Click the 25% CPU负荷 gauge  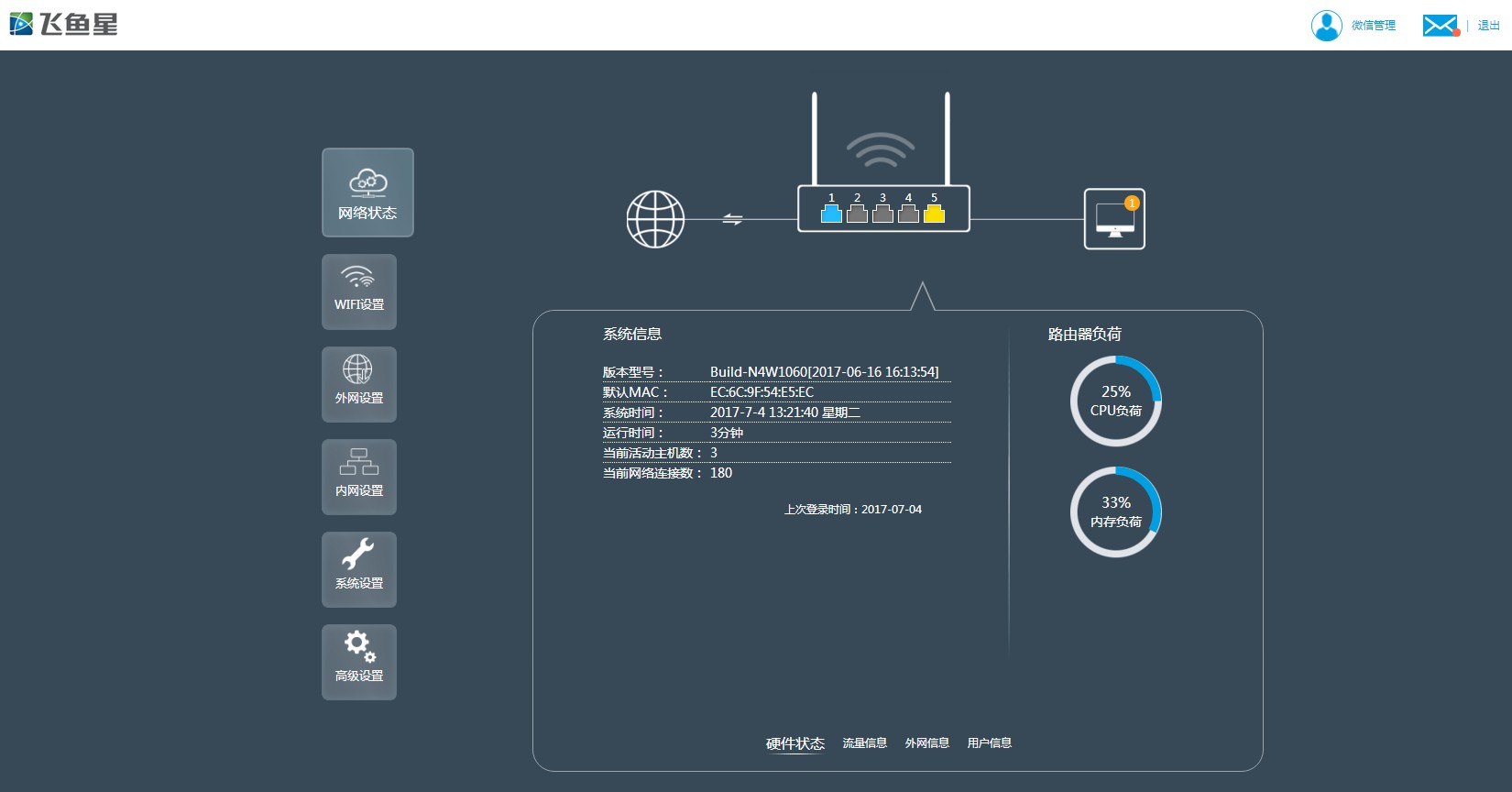1116,401
